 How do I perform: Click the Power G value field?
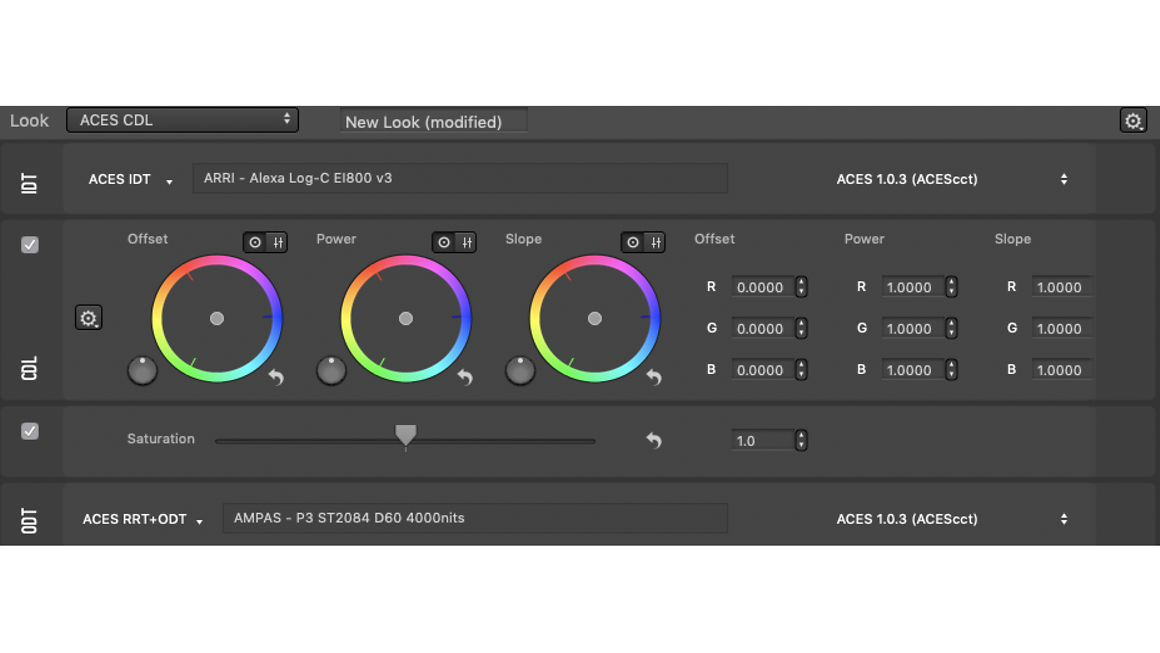click(913, 328)
